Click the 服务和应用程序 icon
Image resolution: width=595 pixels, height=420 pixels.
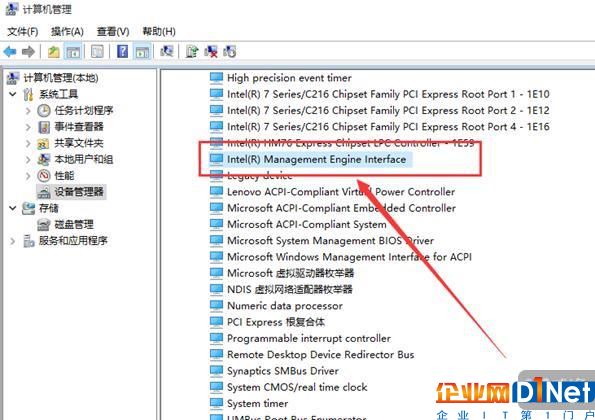[x=28, y=241]
